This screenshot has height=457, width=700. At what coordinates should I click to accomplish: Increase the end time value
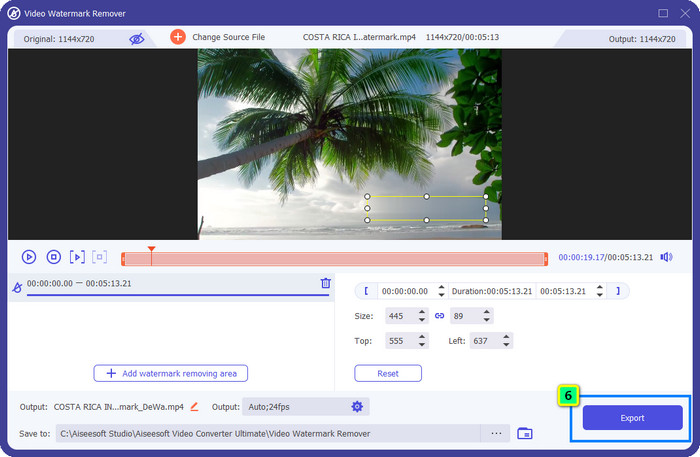(x=600, y=287)
